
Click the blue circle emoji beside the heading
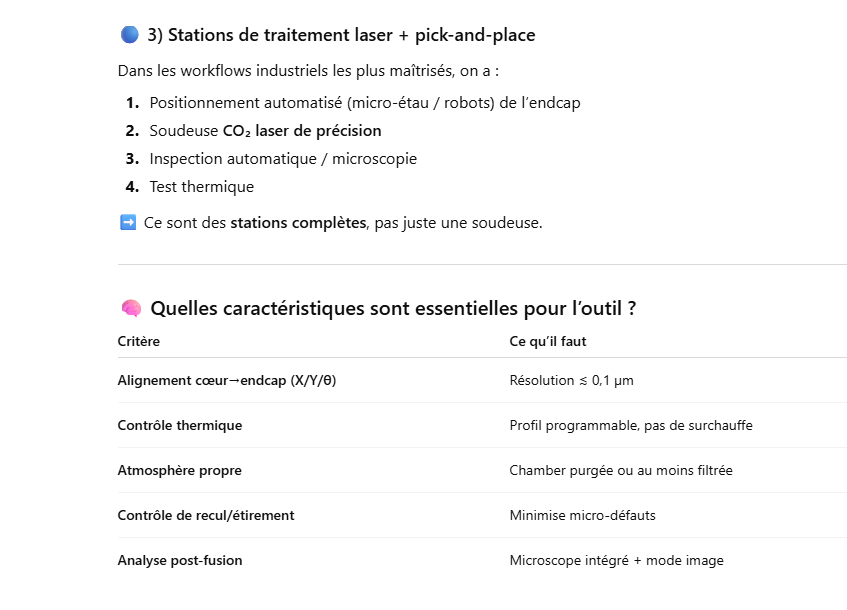pos(129,35)
